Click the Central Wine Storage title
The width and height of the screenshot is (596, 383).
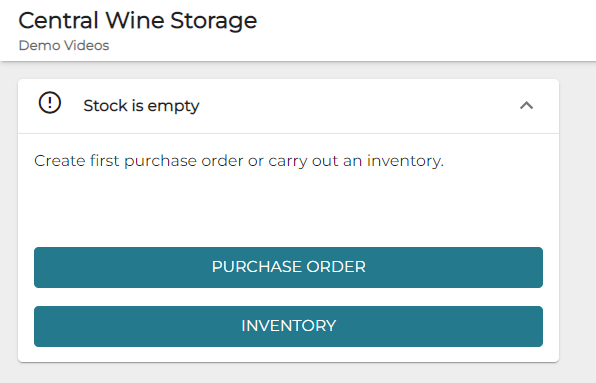[138, 21]
